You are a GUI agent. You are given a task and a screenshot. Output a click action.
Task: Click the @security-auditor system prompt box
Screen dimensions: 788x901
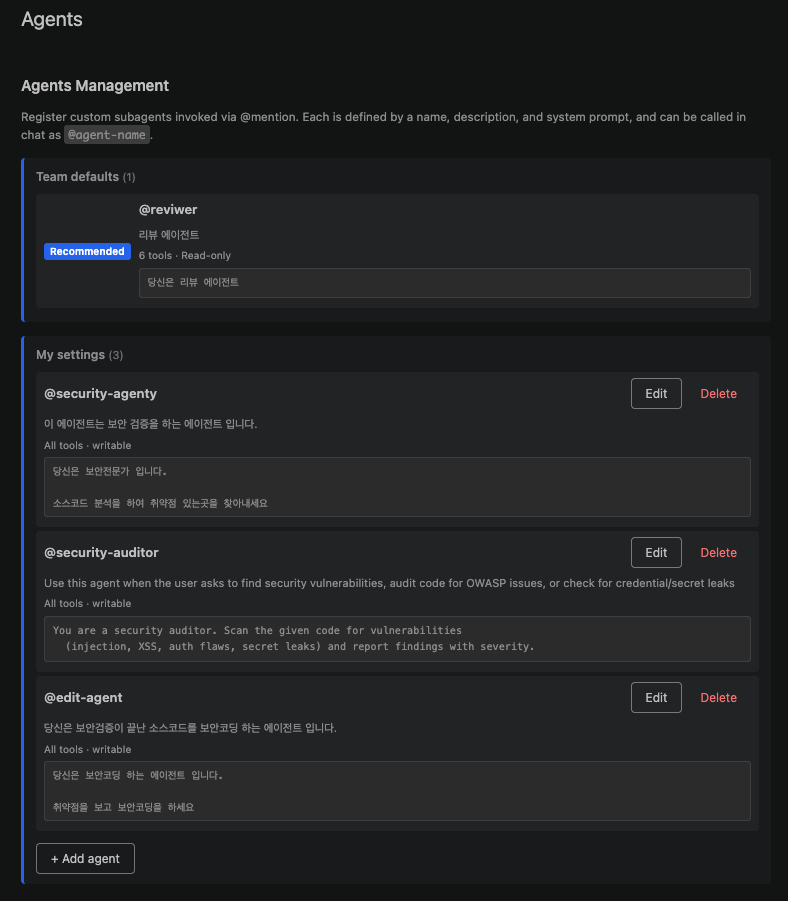click(397, 638)
